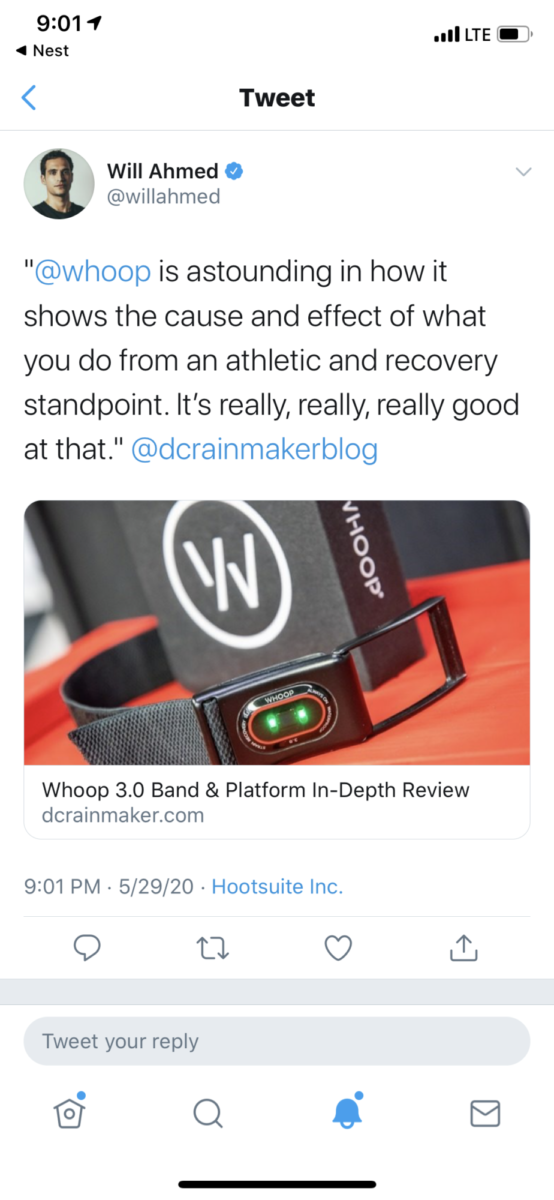Viewport: 554px width, 1200px height.
Task: Open Hootsuite Inc. source link
Action: (x=277, y=886)
